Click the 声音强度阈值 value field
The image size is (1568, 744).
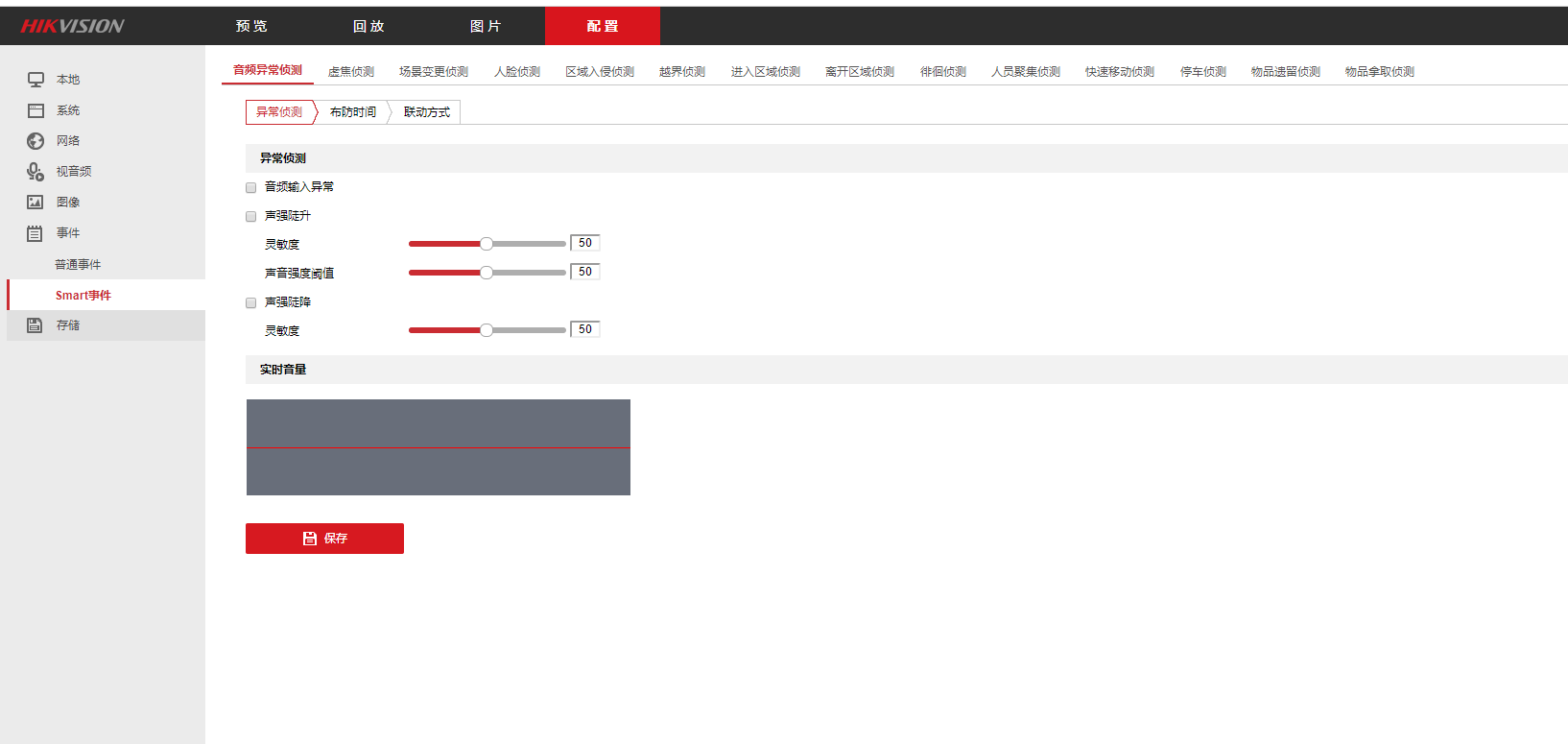pyautogui.click(x=585, y=272)
